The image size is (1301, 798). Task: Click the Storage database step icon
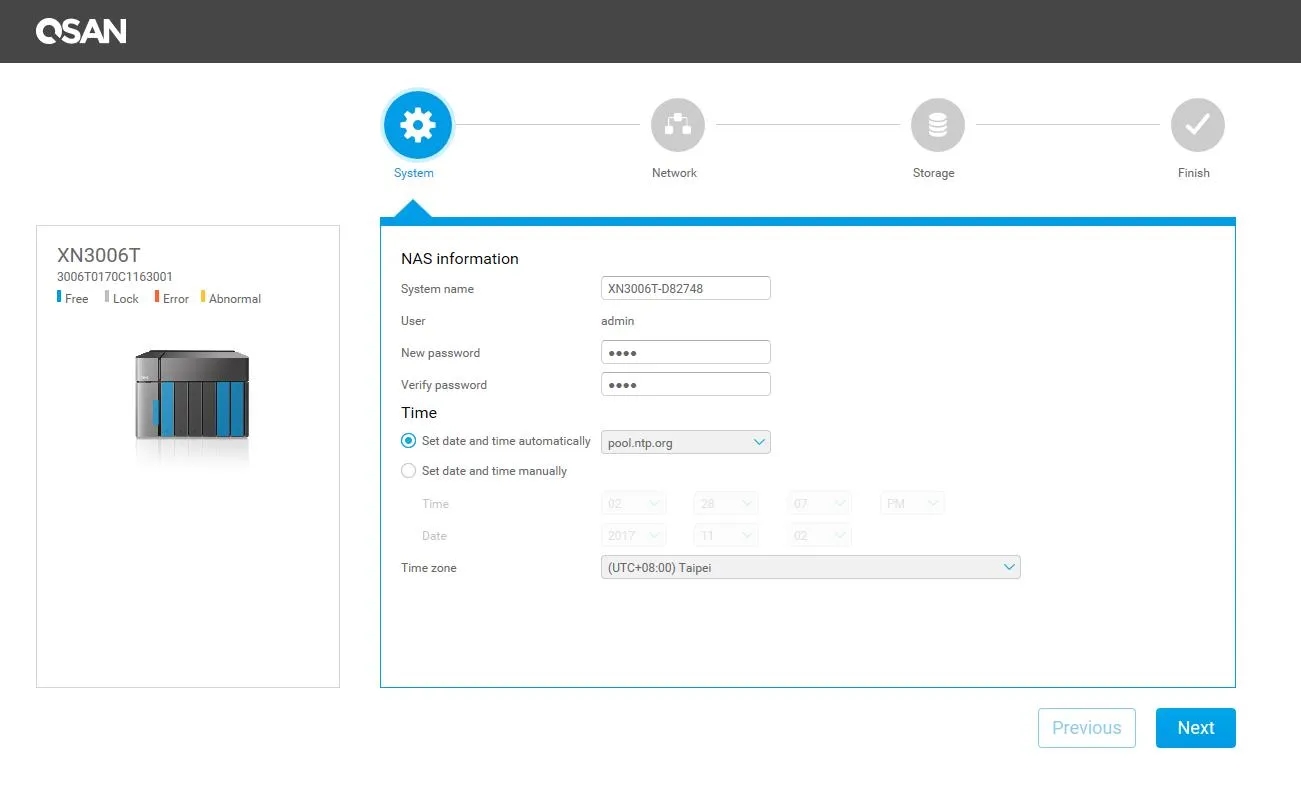938,125
